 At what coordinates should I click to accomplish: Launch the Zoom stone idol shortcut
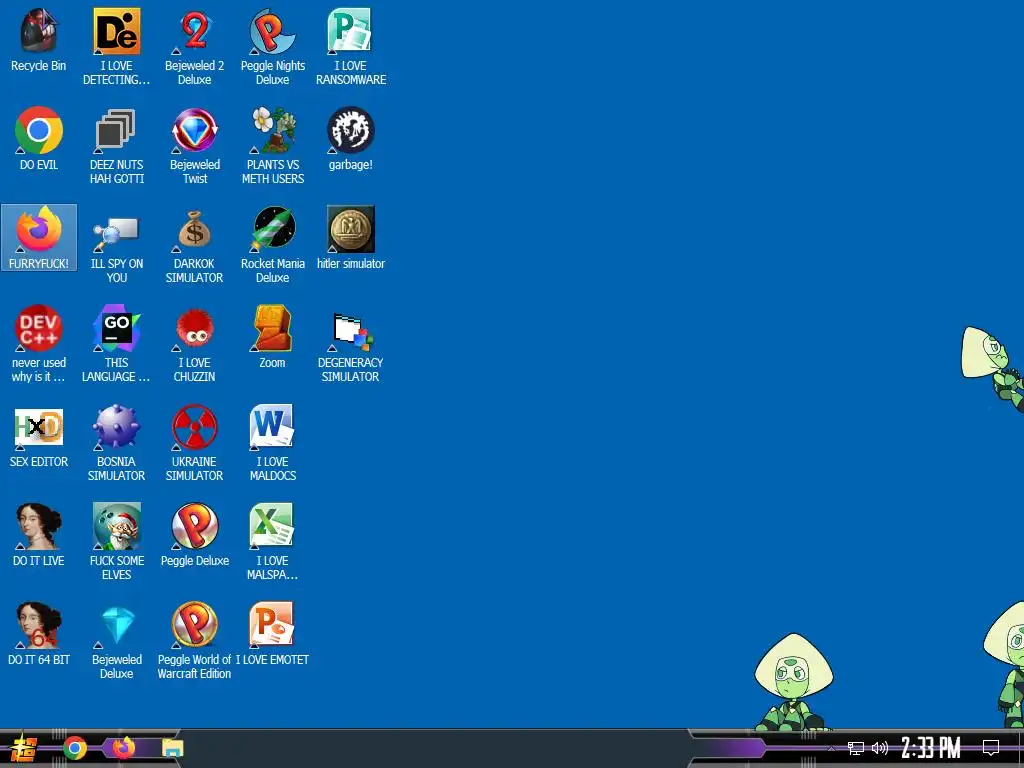[272, 337]
